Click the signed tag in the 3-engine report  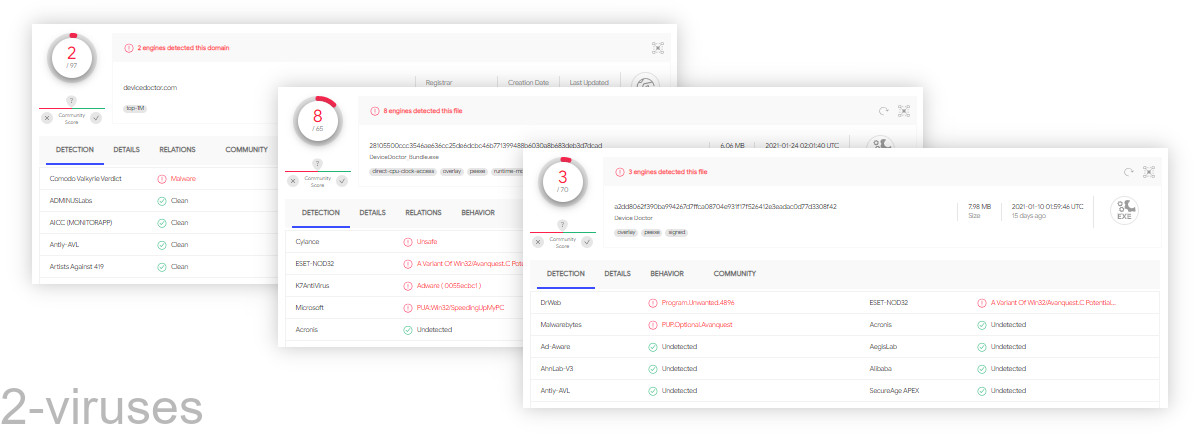(x=677, y=232)
